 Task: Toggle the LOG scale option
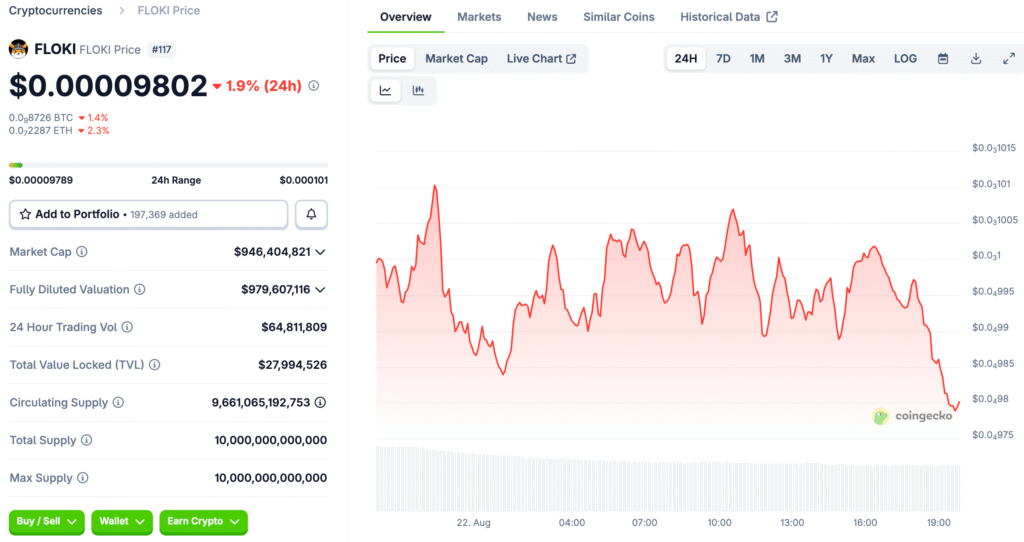point(905,59)
